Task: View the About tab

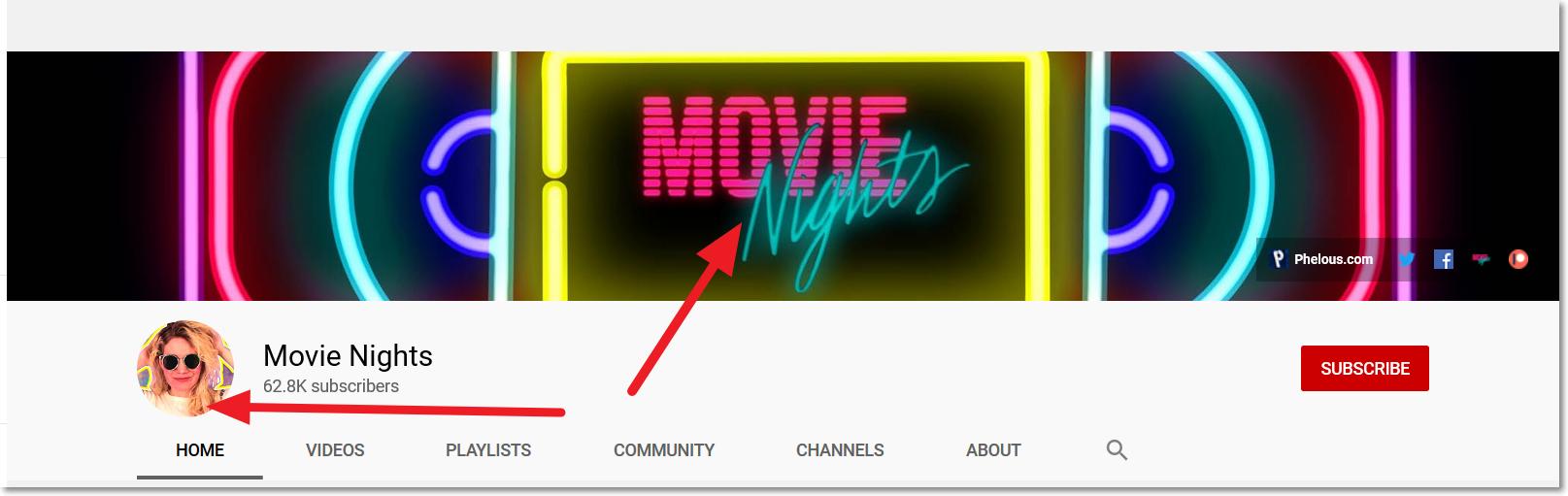Action: 993,450
